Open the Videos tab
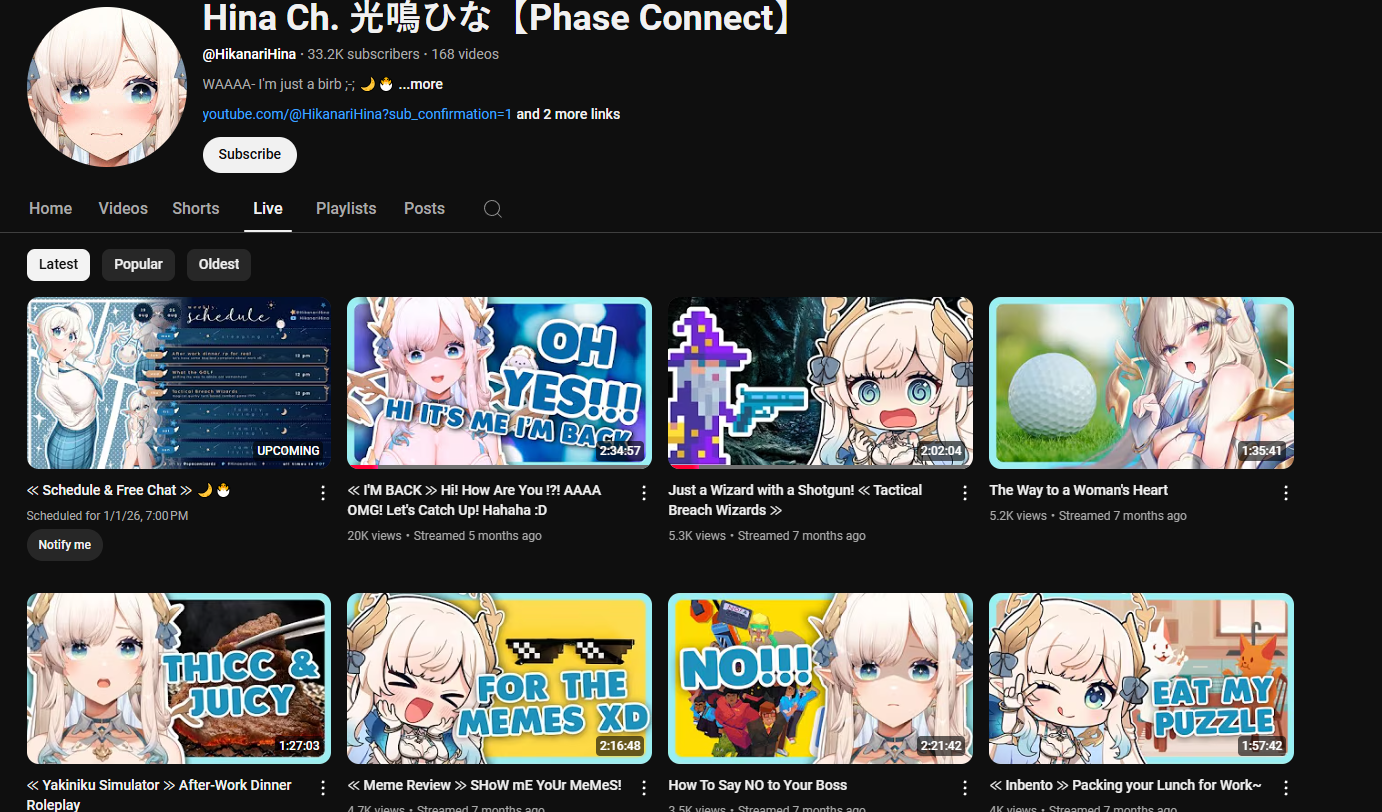The height and width of the screenshot is (812, 1382). [123, 208]
